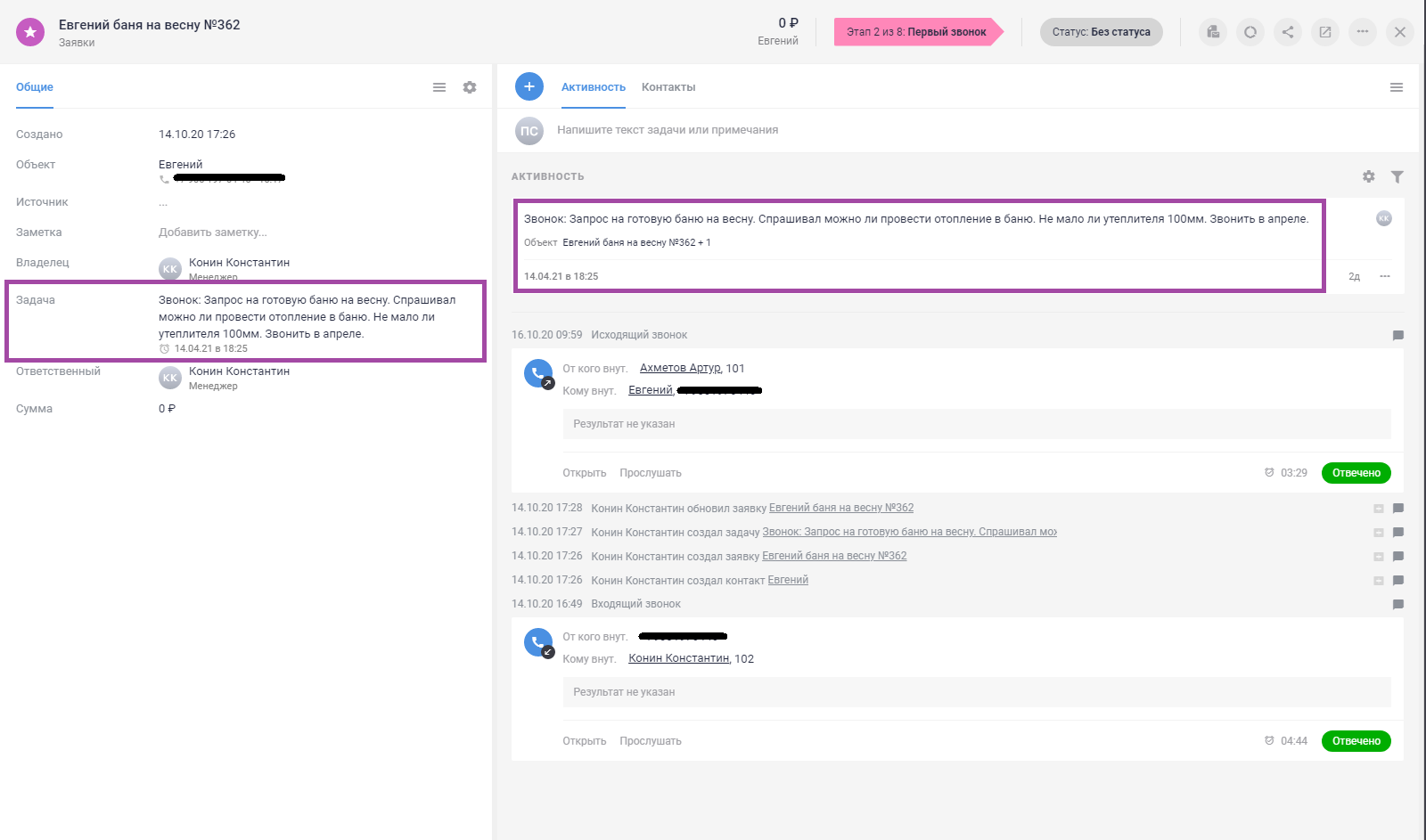
Task: Click the circular refresh icon in header
Action: (x=1250, y=32)
